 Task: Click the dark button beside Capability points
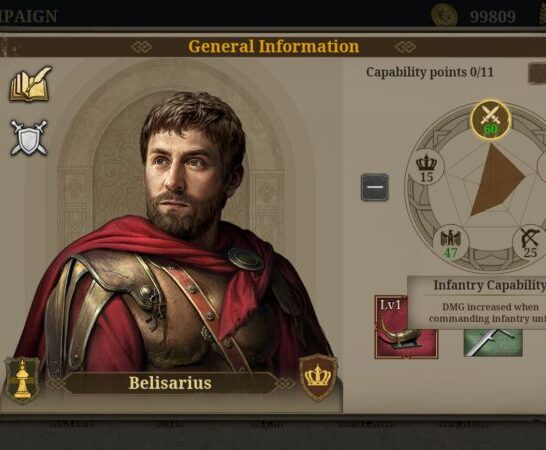537,73
